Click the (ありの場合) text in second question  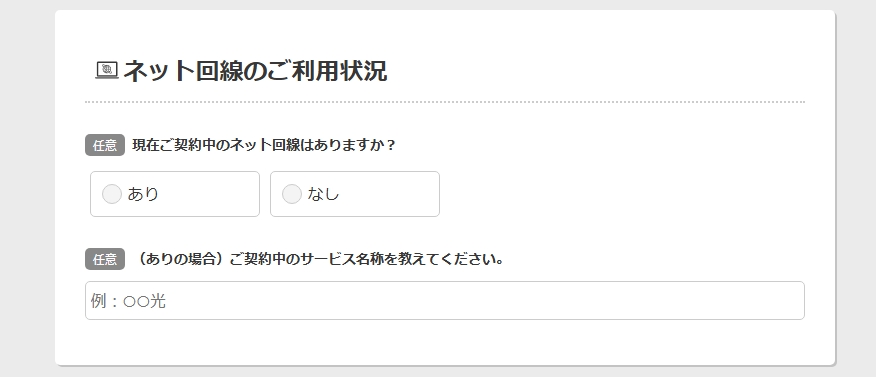[x=182, y=259]
